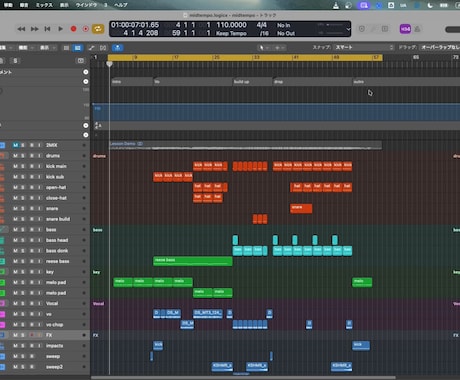Viewport: 460px width, 380px height.
Task: Open the 録音 menu in menu bar
Action: point(24,5)
